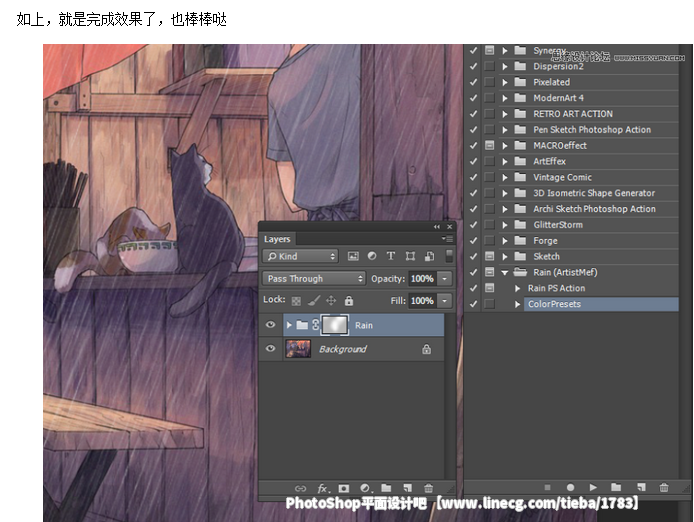Select the Forge action set
694x522 pixels.
[545, 241]
